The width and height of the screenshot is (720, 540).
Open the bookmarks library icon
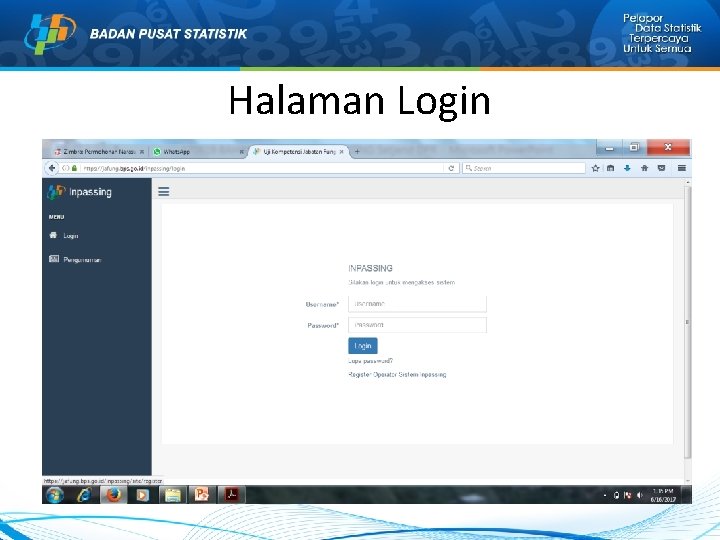[610, 168]
